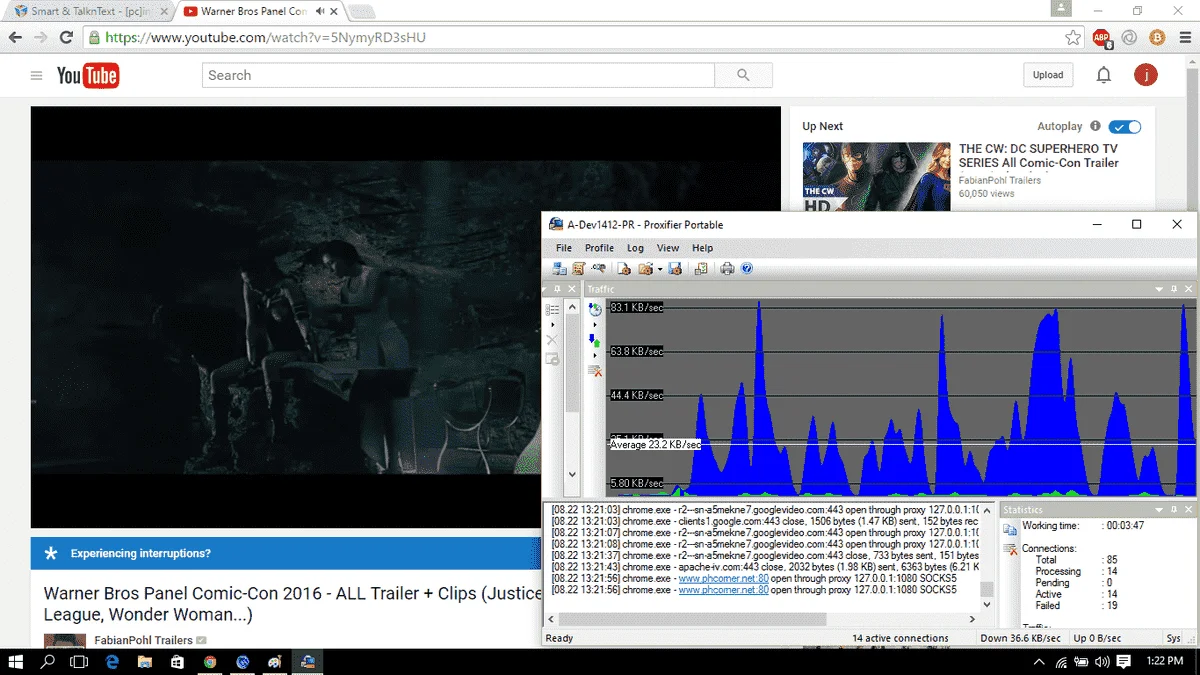Open THE CW: DC SUPERHERO TV SERIES title
Viewport: 1200px width, 675px height.
point(1039,156)
